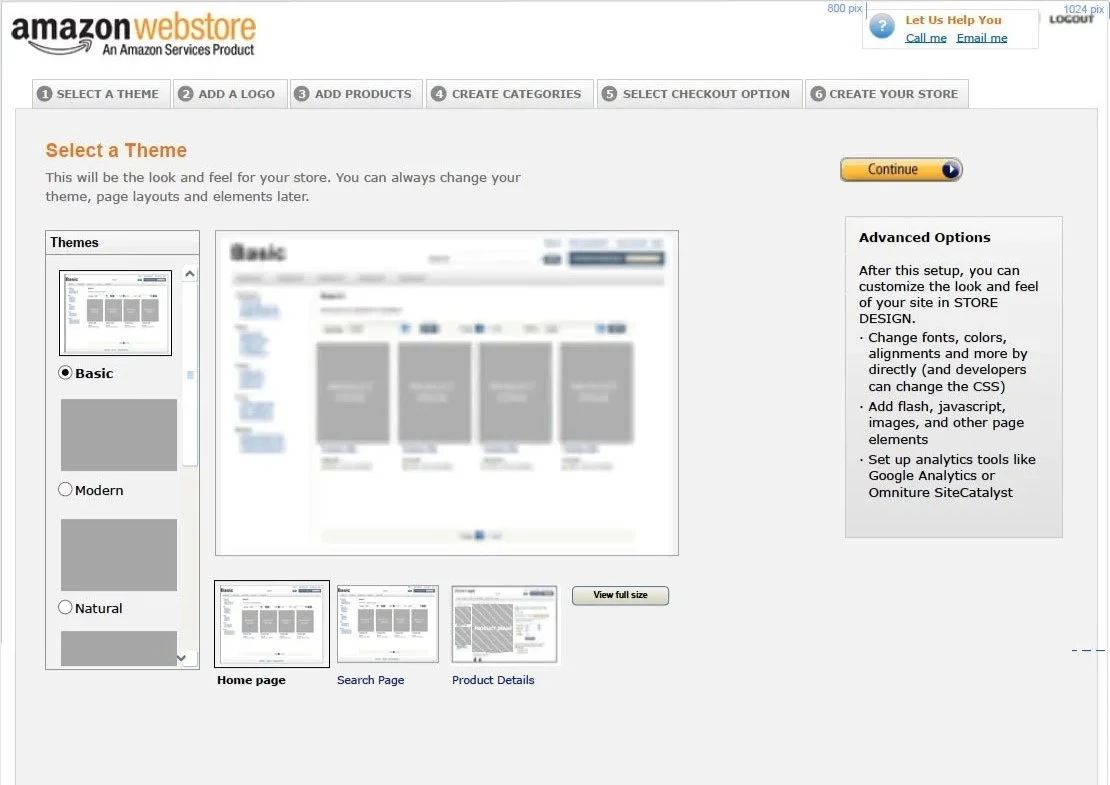The width and height of the screenshot is (1110, 785).
Task: Click the Natural theme gray thumbnail
Action: click(119, 555)
